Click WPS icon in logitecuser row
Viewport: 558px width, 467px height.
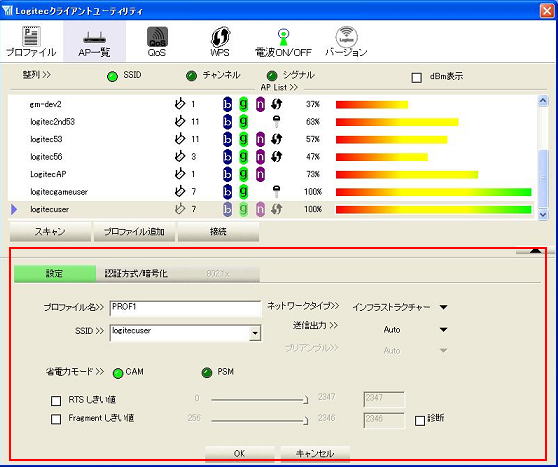coord(277,209)
